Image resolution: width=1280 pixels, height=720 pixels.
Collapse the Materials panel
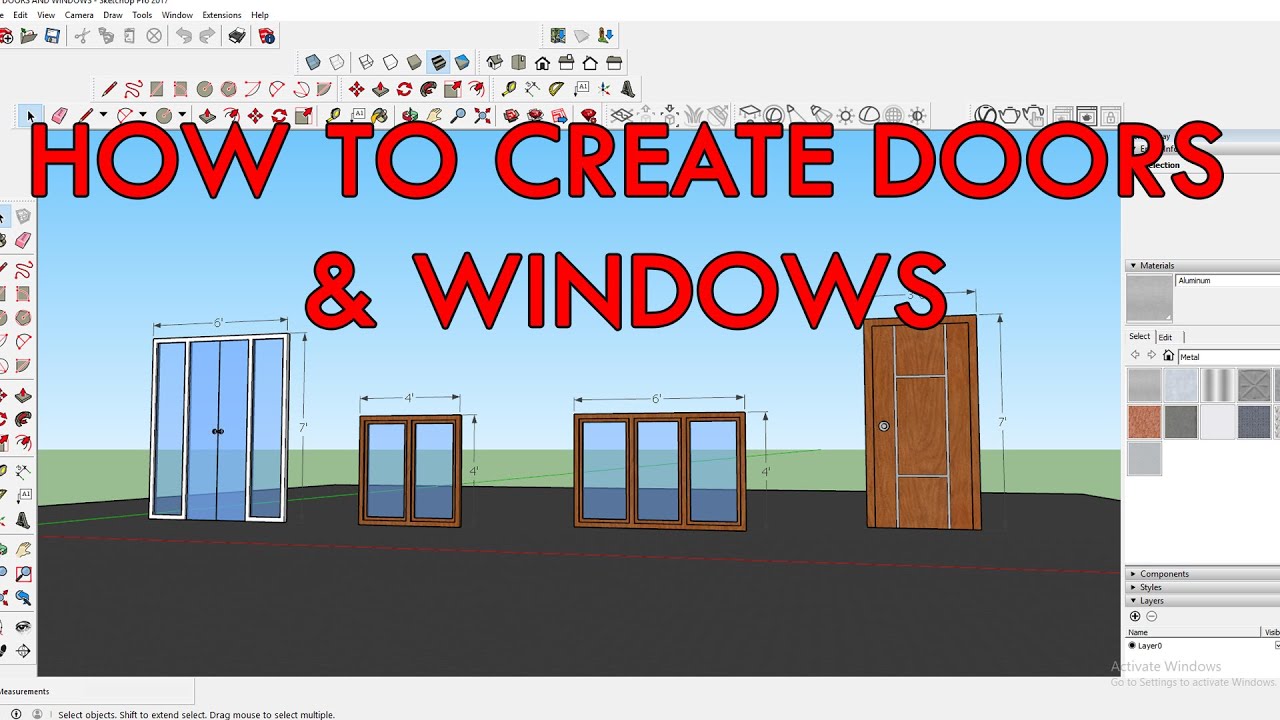[1133, 266]
